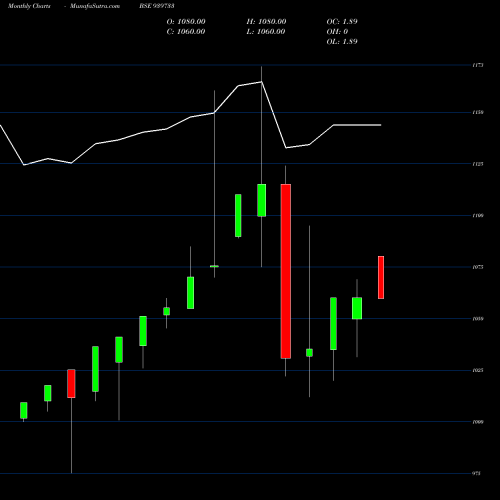Screen dimensions: 500x500
Task: Select the 'H: 1080.00' high value
Action: (x=266, y=22)
